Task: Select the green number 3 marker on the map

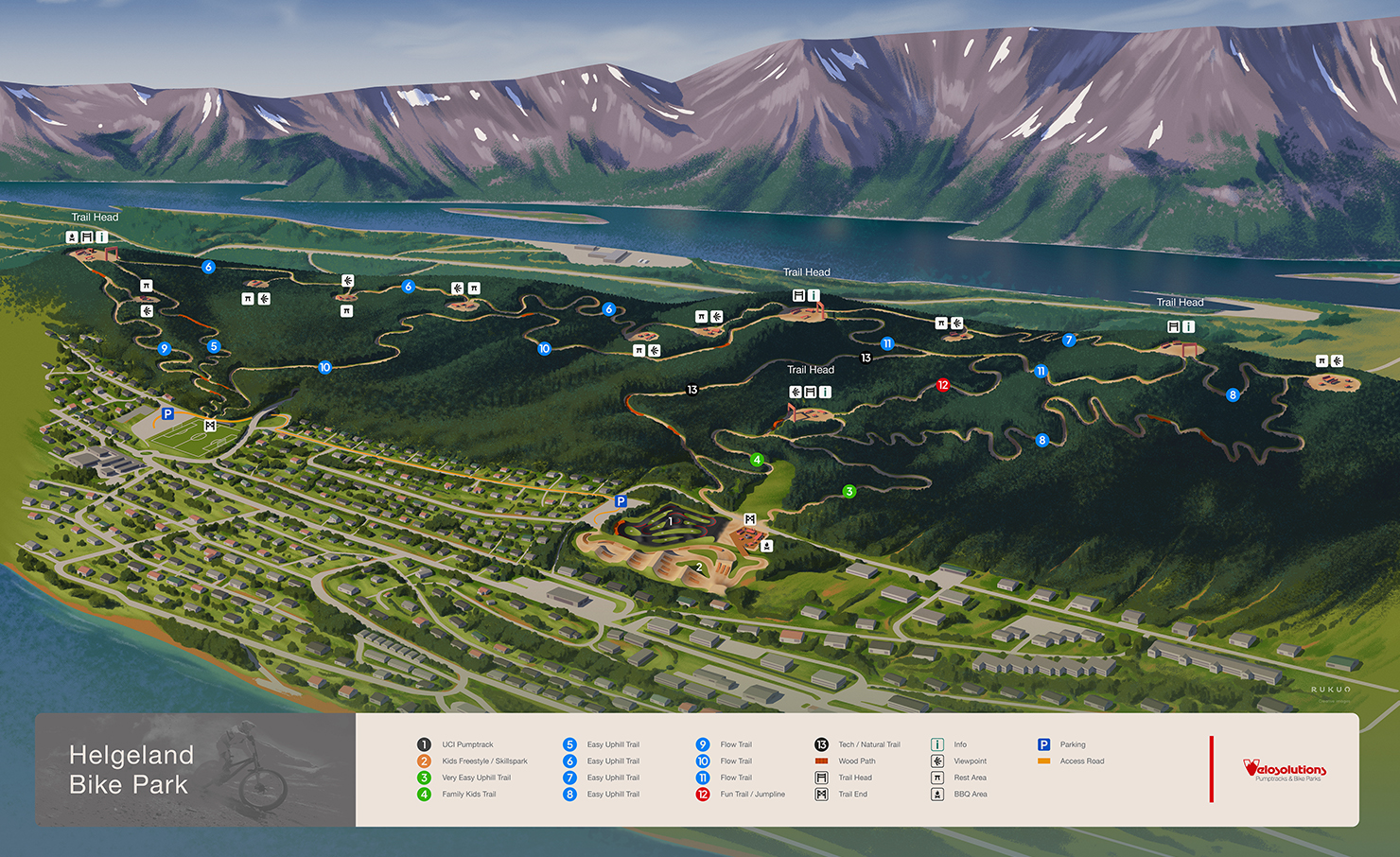Action: (x=849, y=491)
